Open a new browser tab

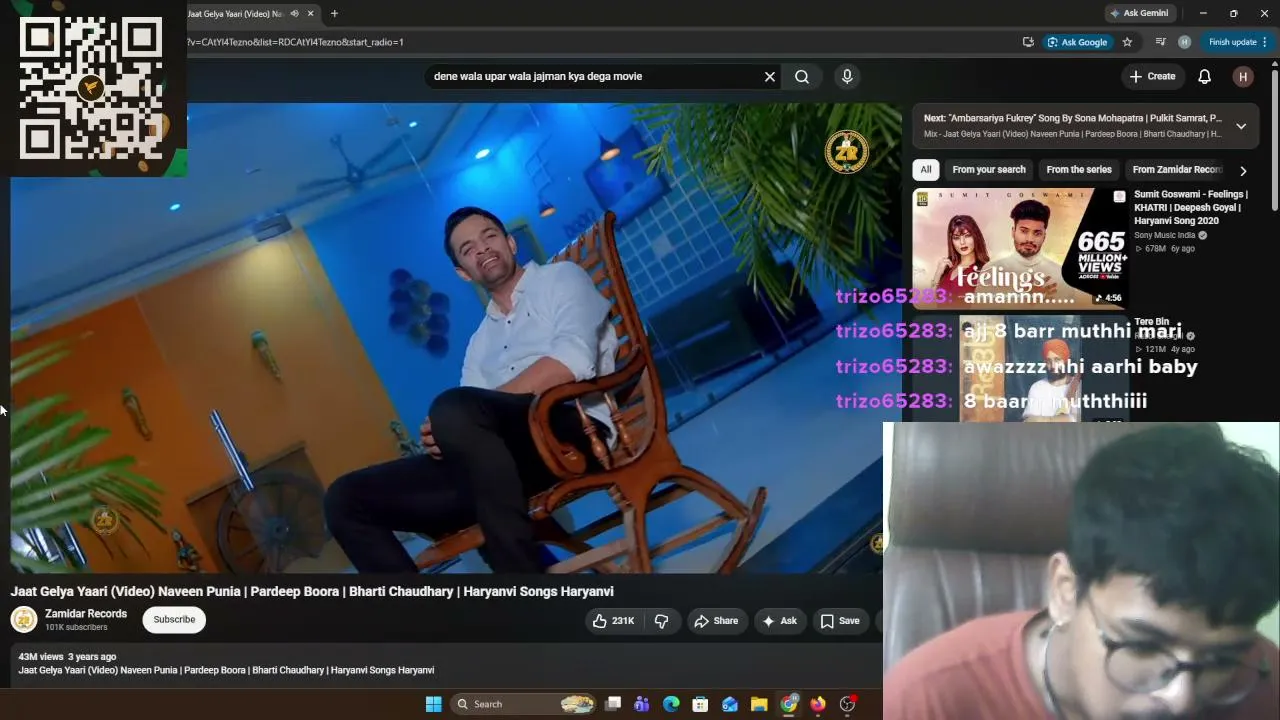(x=334, y=14)
